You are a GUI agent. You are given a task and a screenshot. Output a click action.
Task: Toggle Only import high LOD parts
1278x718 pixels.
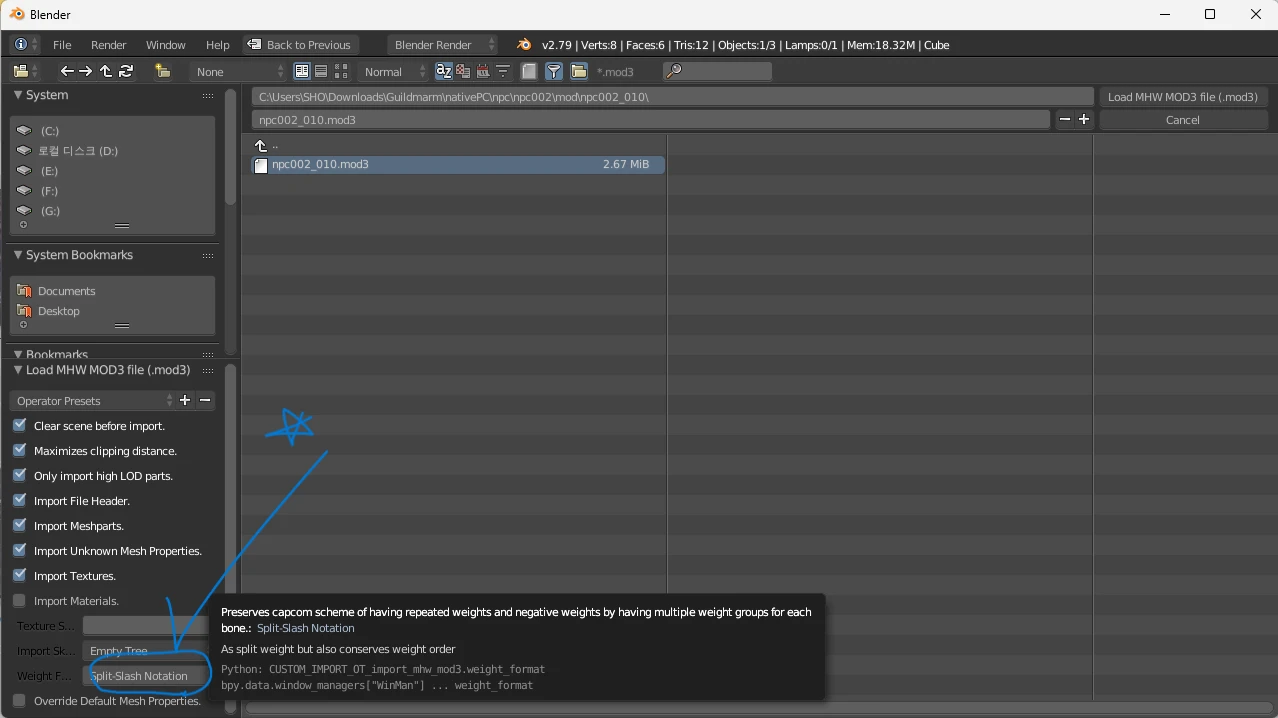tap(19, 475)
